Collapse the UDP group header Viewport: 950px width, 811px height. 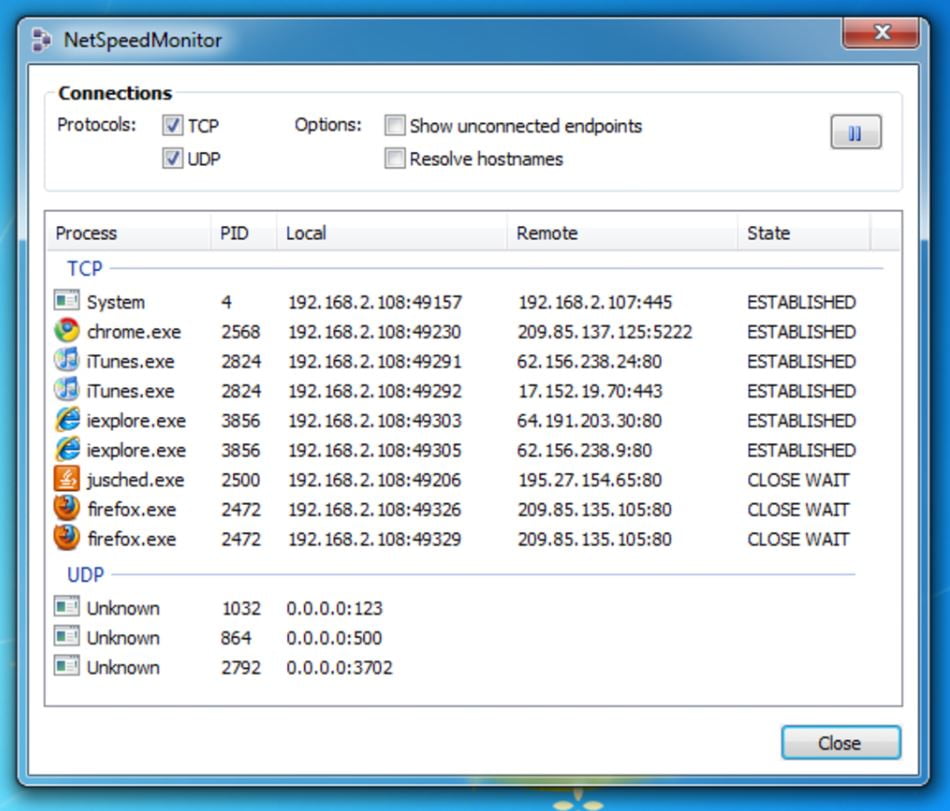click(x=85, y=574)
